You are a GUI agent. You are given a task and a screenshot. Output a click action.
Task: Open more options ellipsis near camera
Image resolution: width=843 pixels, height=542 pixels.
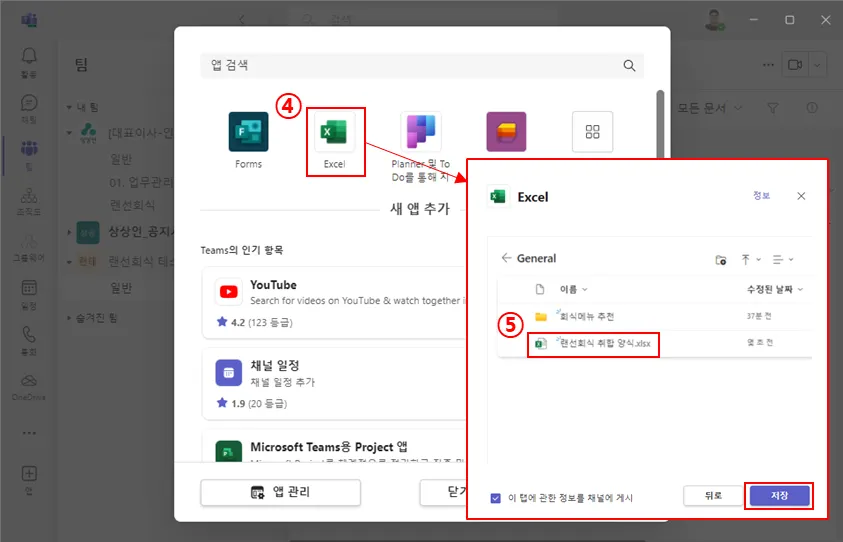coord(768,65)
